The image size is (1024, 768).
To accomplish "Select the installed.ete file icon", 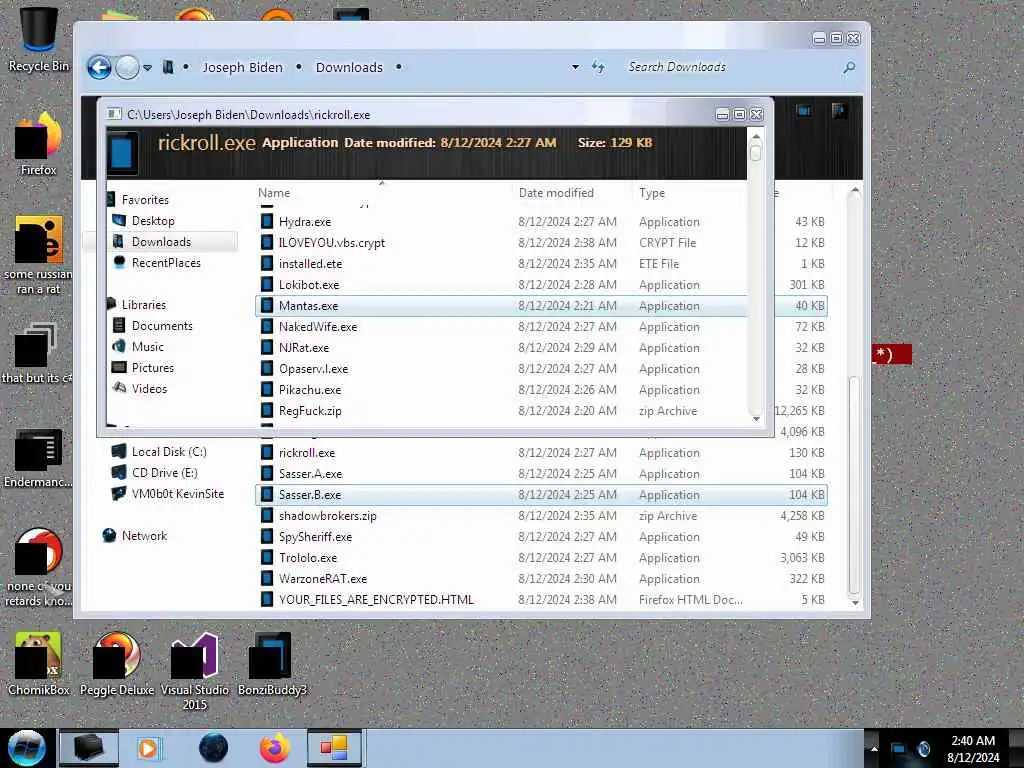I will (x=266, y=264).
